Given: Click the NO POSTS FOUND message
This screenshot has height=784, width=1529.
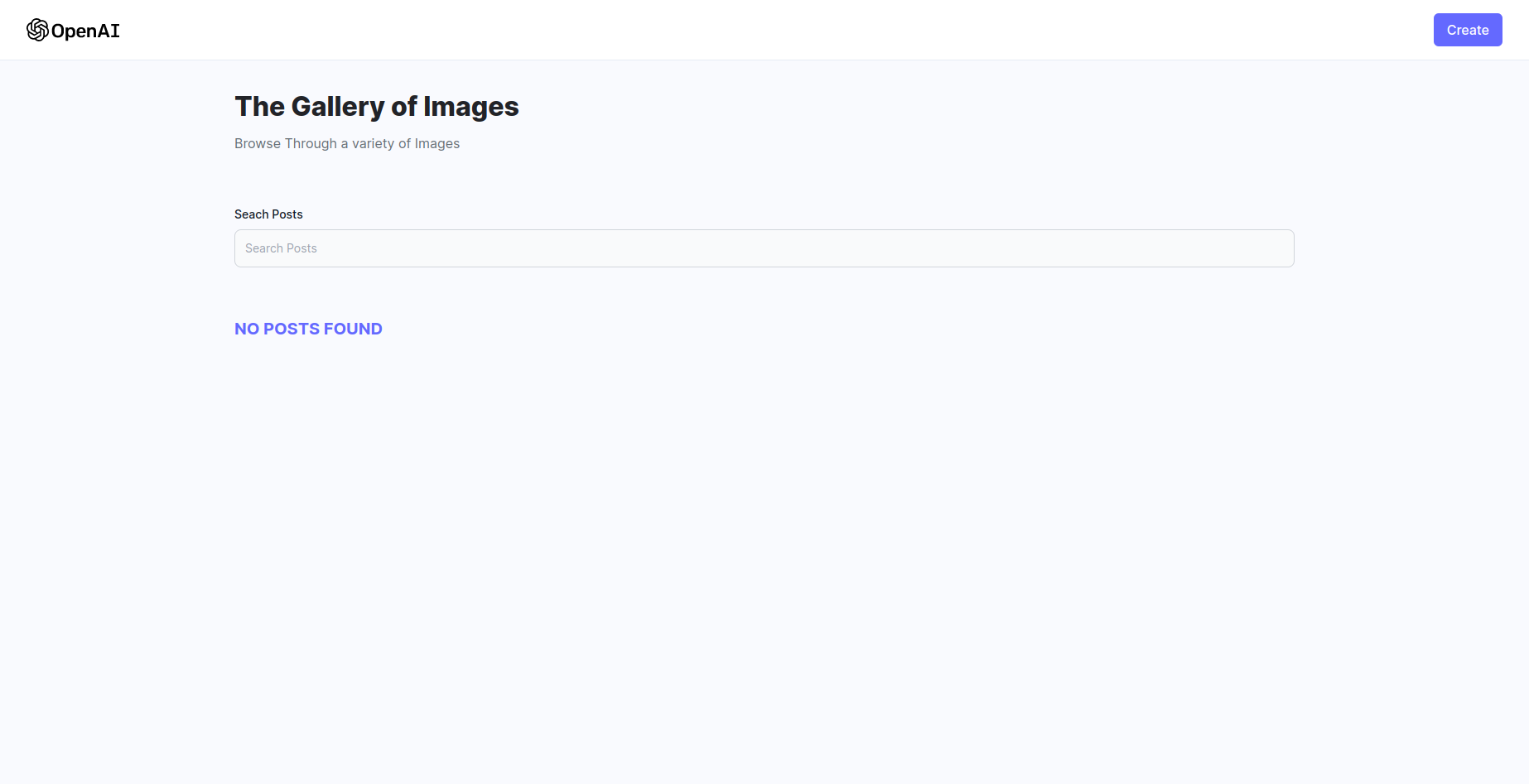Looking at the screenshot, I should coord(308,329).
